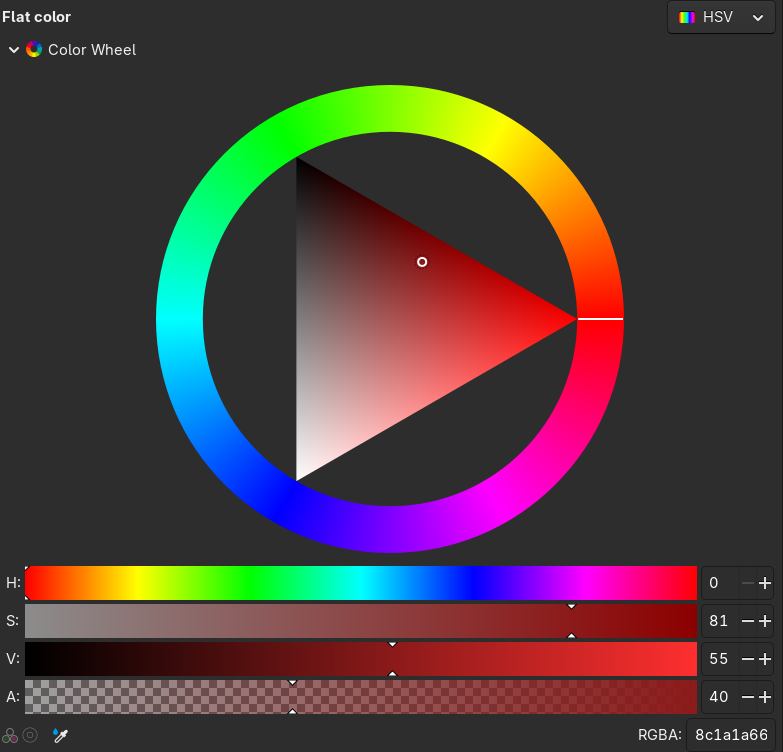
Task: Click the RGBA hex input field
Action: tap(730, 735)
